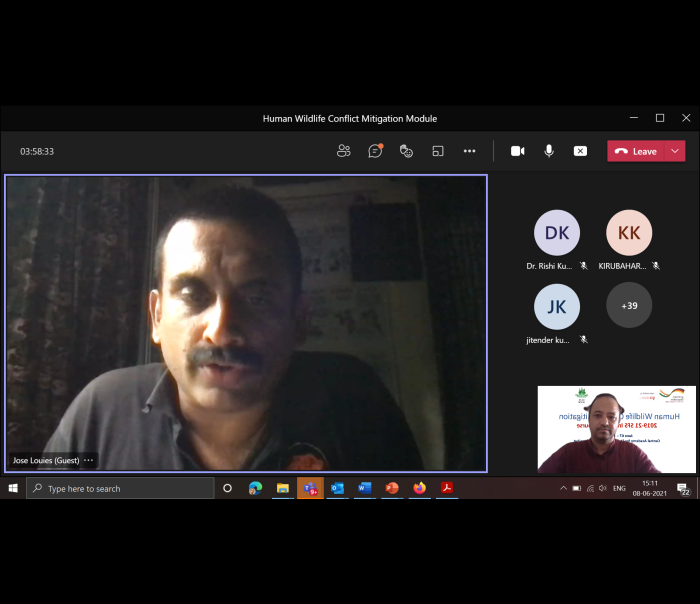Screen dimensions: 700x604
Task: Expand the Leave options arrow
Action: point(676,151)
